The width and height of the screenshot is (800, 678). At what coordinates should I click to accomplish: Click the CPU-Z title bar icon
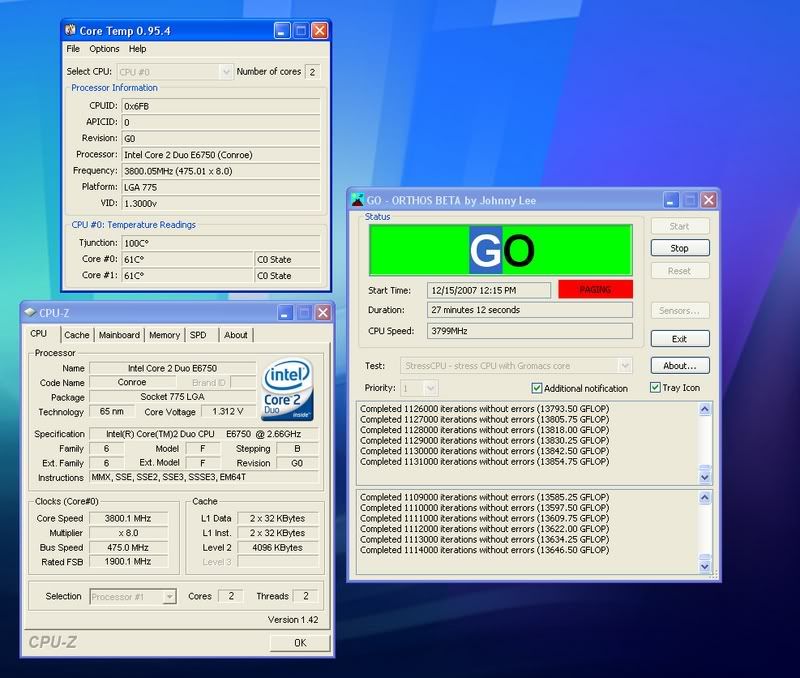(31, 313)
